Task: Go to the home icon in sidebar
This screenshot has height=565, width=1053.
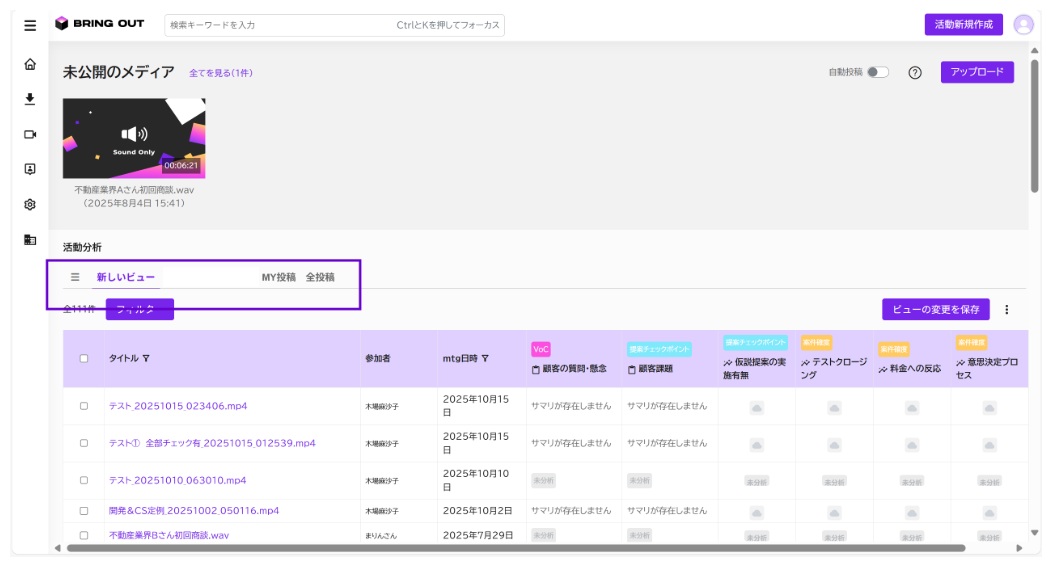Action: click(x=30, y=64)
